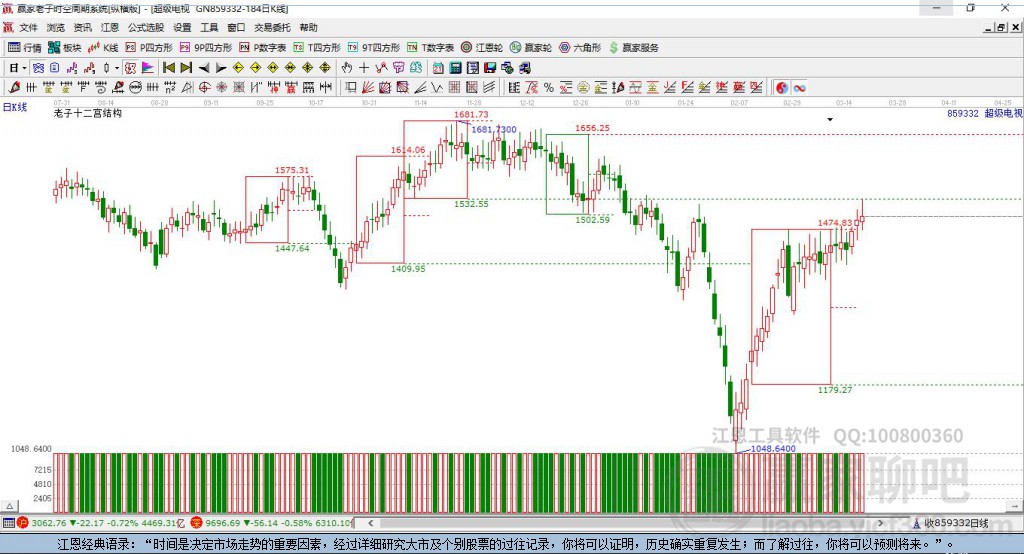
Task: Expand the candlestick style dropdown arrow
Action: 117,68
